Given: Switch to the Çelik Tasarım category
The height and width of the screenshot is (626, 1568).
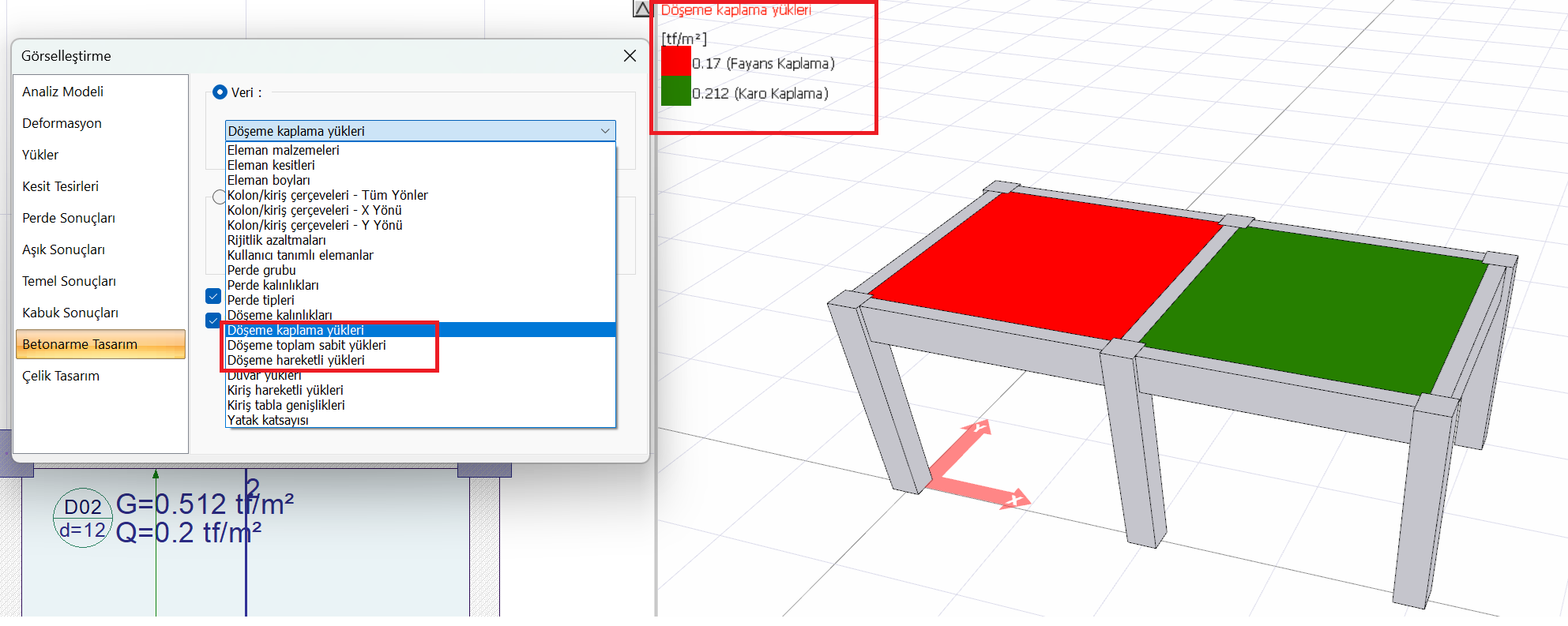Looking at the screenshot, I should 61,376.
